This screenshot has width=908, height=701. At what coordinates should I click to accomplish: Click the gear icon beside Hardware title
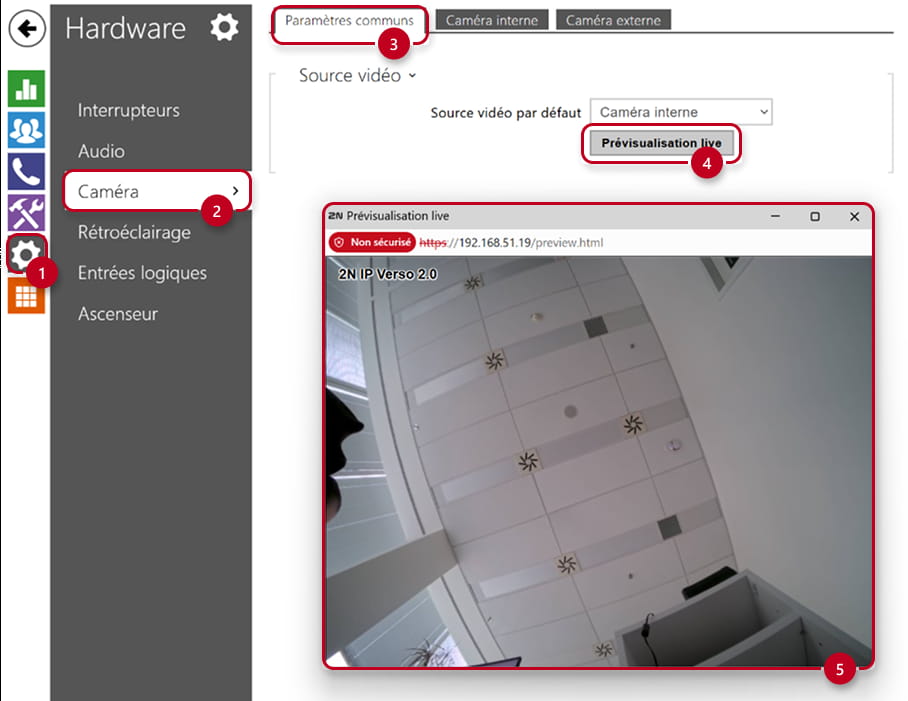tap(224, 27)
